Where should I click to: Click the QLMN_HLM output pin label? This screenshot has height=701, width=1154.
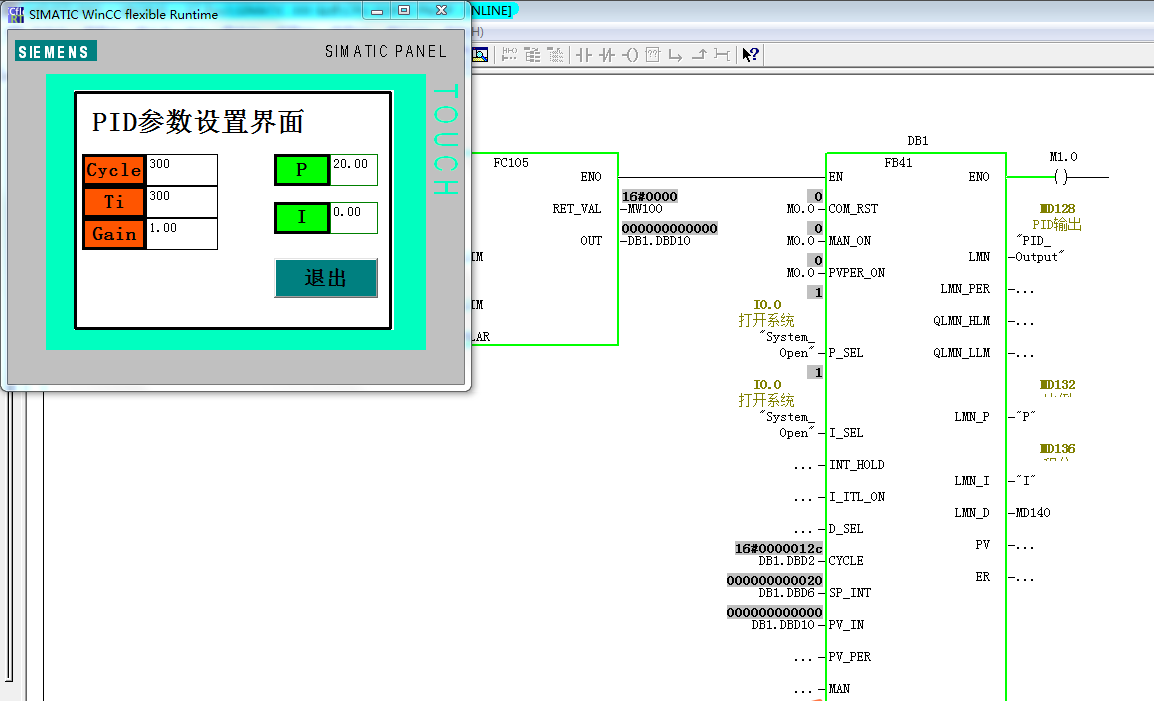pyautogui.click(x=961, y=321)
